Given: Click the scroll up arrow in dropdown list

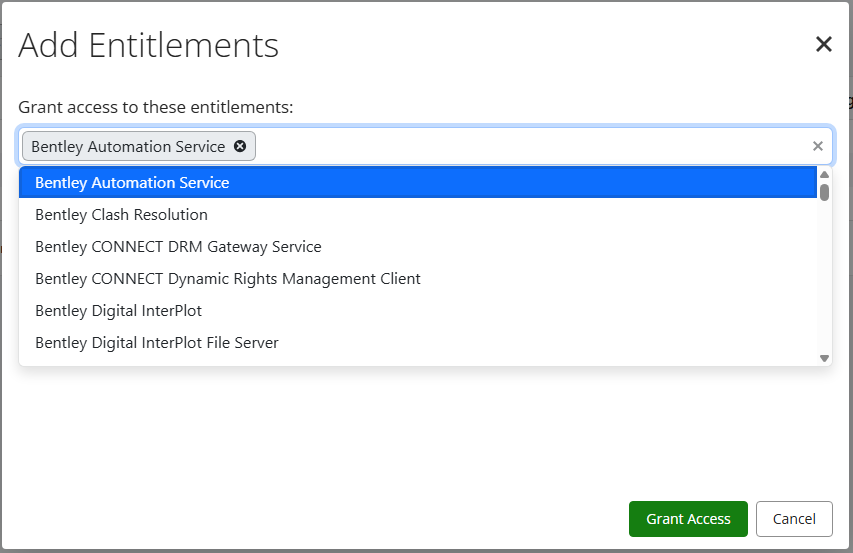Looking at the screenshot, I should click(x=824, y=174).
